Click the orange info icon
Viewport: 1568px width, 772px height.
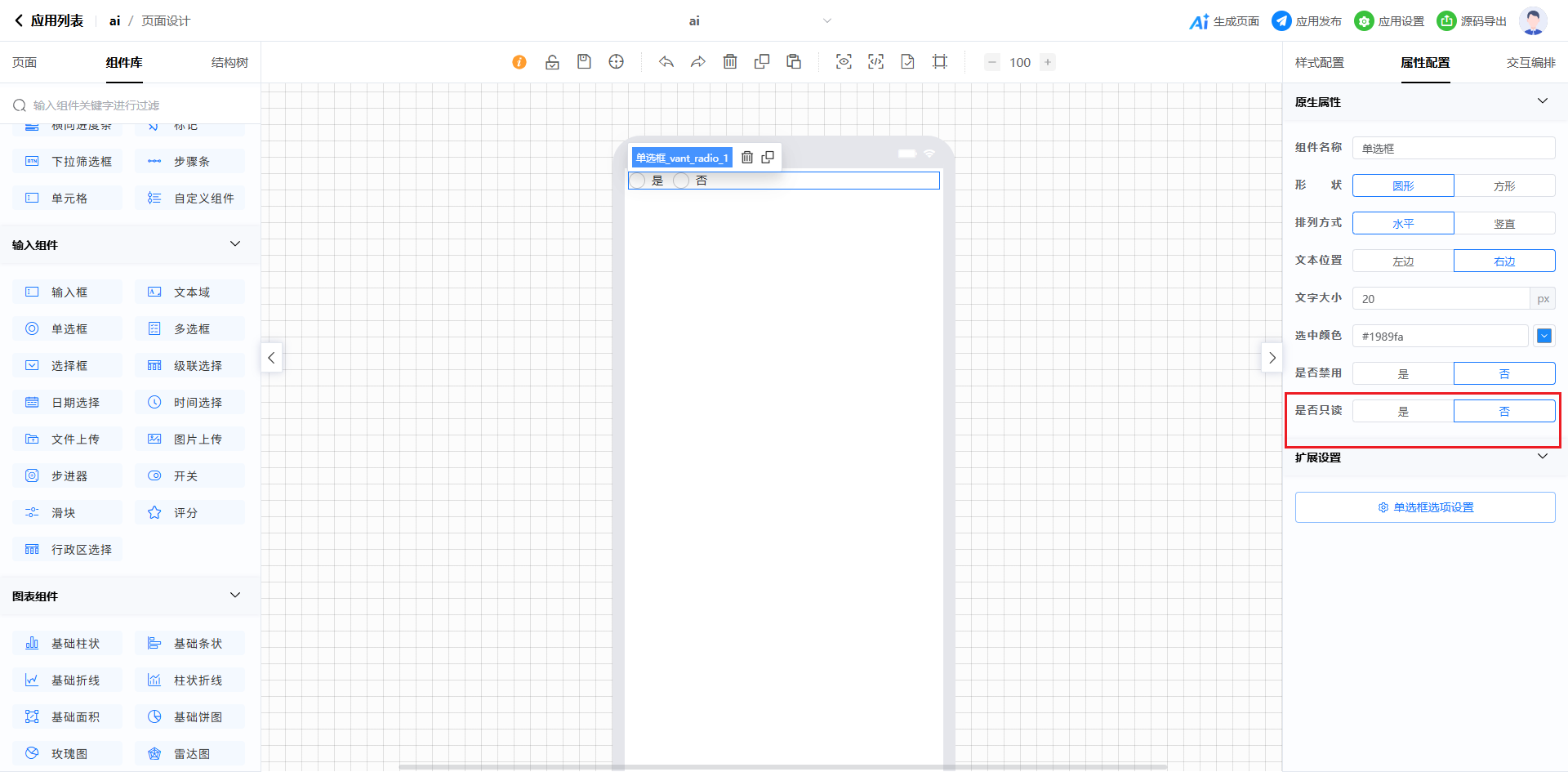519,62
